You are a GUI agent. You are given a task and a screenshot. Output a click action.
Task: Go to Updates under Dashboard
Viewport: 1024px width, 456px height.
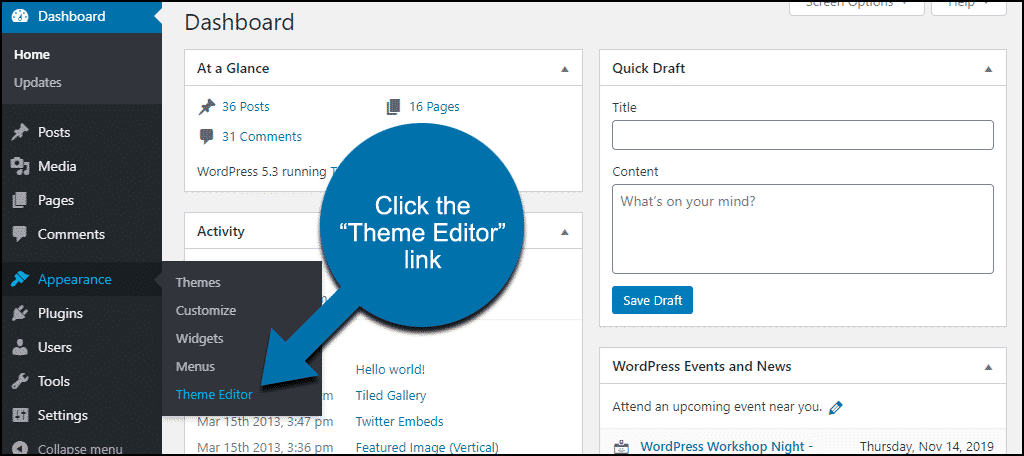(38, 83)
